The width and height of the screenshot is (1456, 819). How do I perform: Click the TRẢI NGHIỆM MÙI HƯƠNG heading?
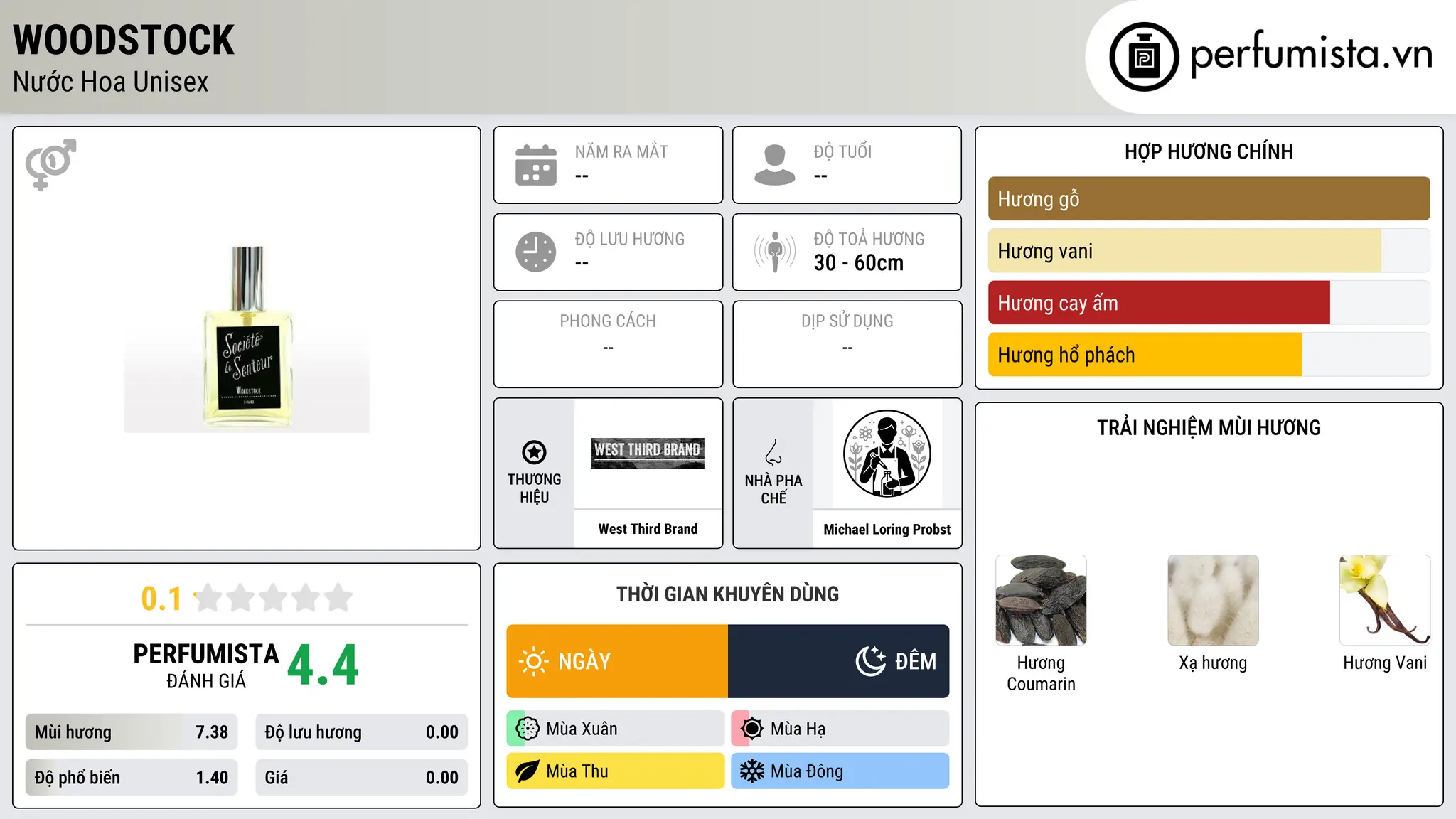click(x=1209, y=427)
